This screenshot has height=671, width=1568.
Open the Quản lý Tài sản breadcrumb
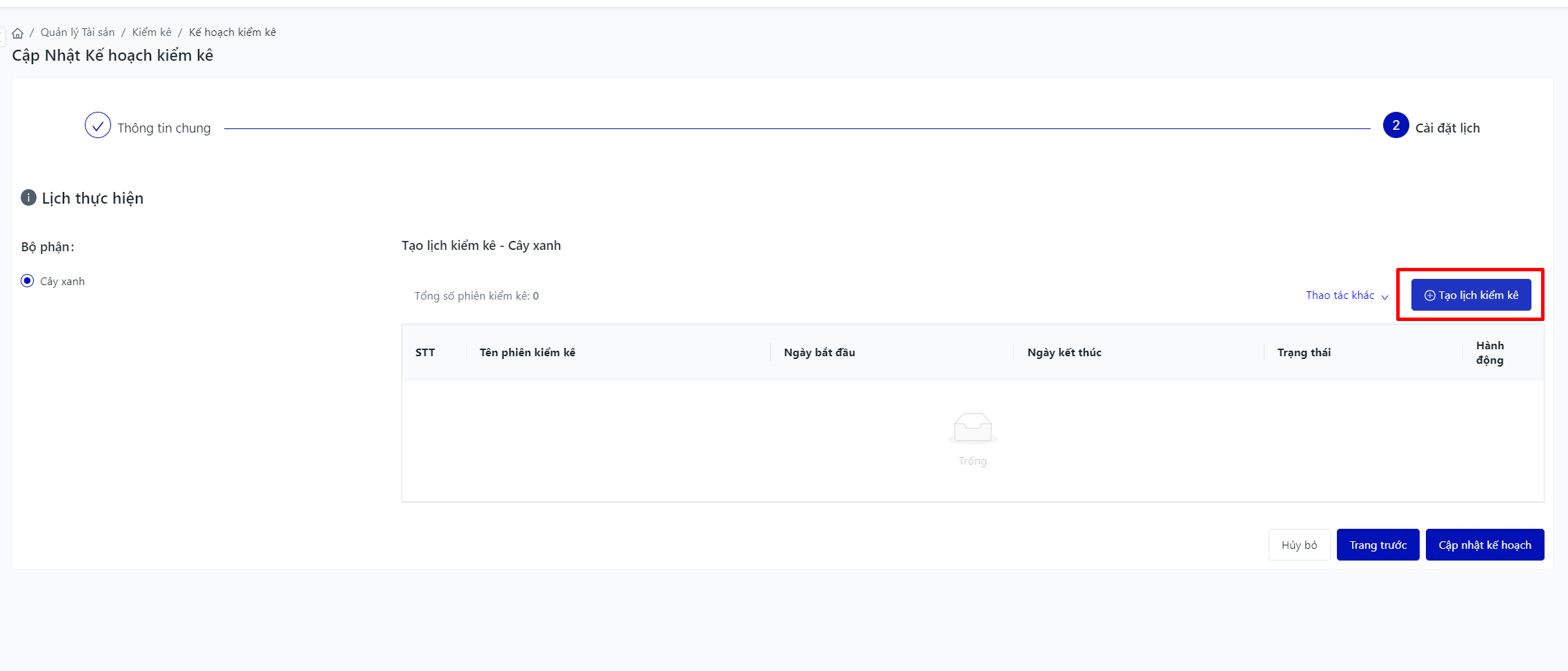(x=77, y=32)
